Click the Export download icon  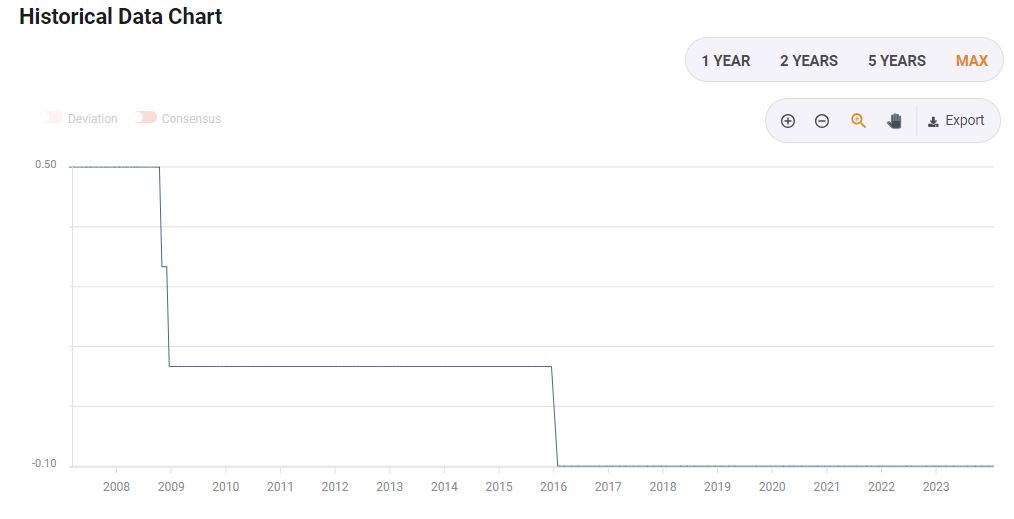click(933, 121)
